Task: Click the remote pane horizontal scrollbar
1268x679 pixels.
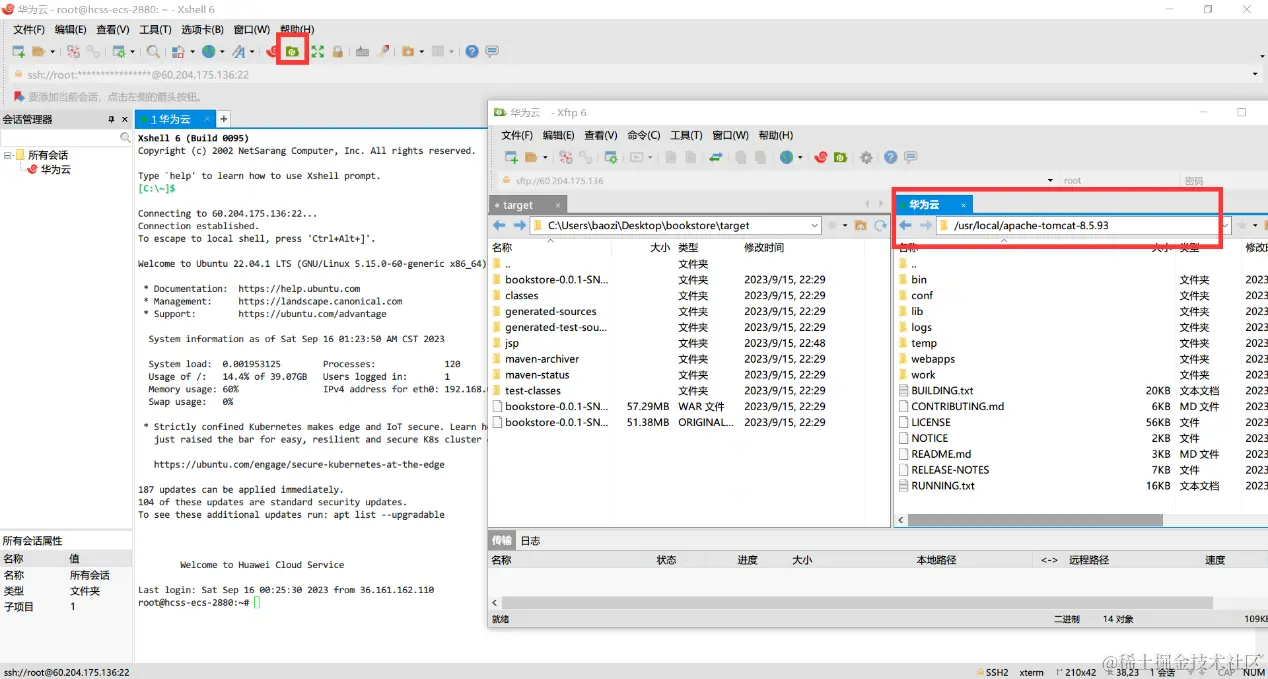Action: (x=1034, y=520)
